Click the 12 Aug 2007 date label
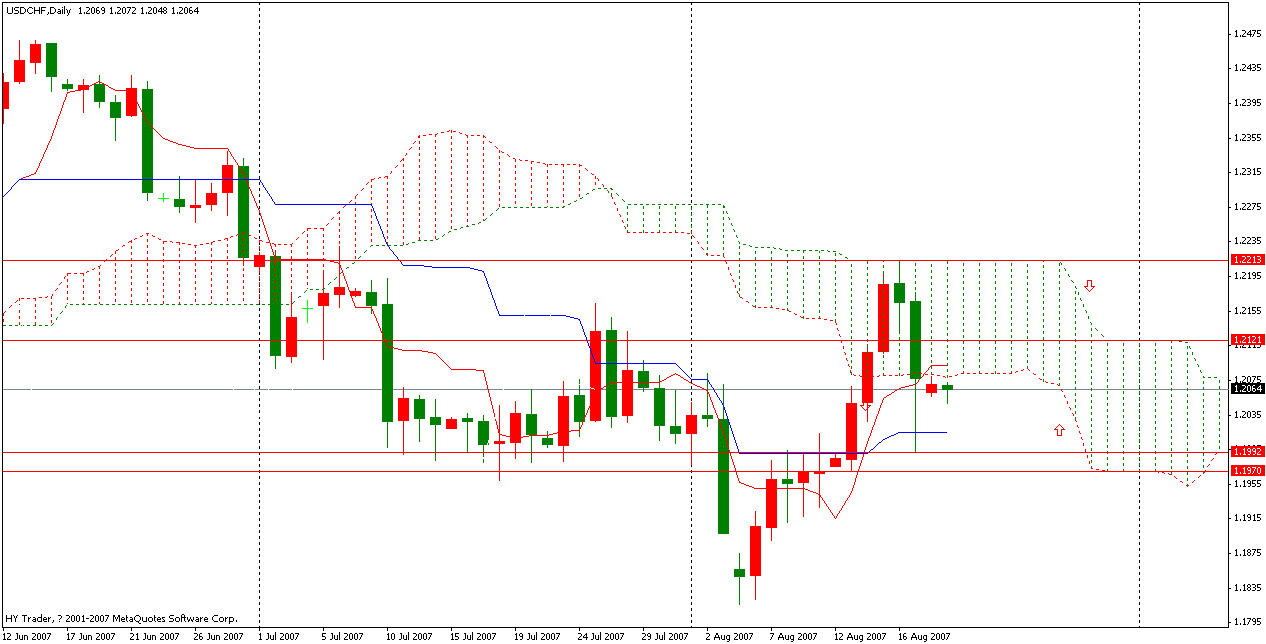Screen dimensions: 1266x644 click(x=861, y=636)
